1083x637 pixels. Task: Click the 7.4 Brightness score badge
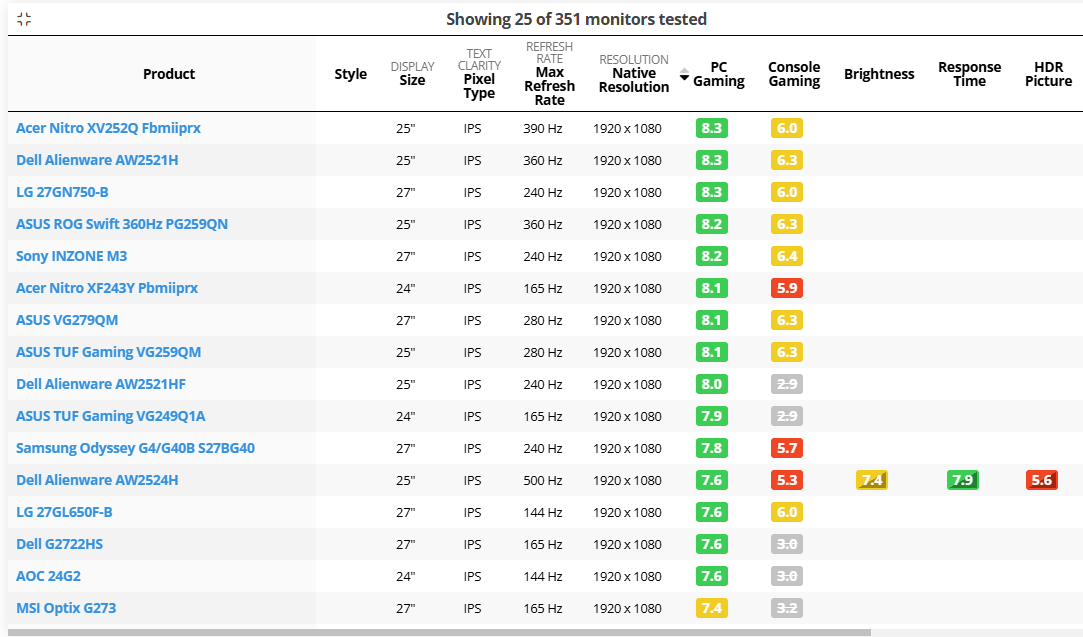tap(872, 480)
